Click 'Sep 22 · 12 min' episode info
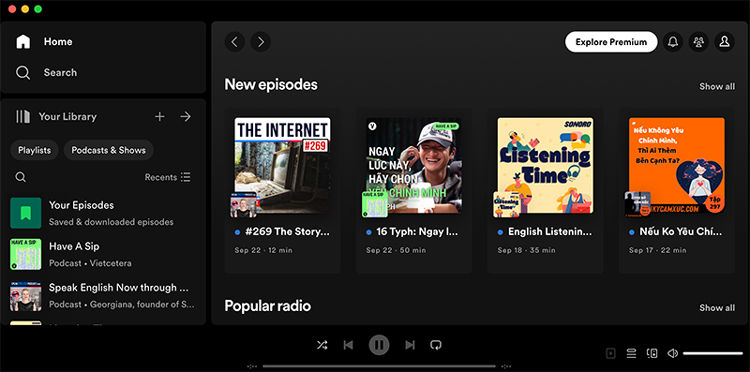This screenshot has width=750, height=372. pos(264,250)
